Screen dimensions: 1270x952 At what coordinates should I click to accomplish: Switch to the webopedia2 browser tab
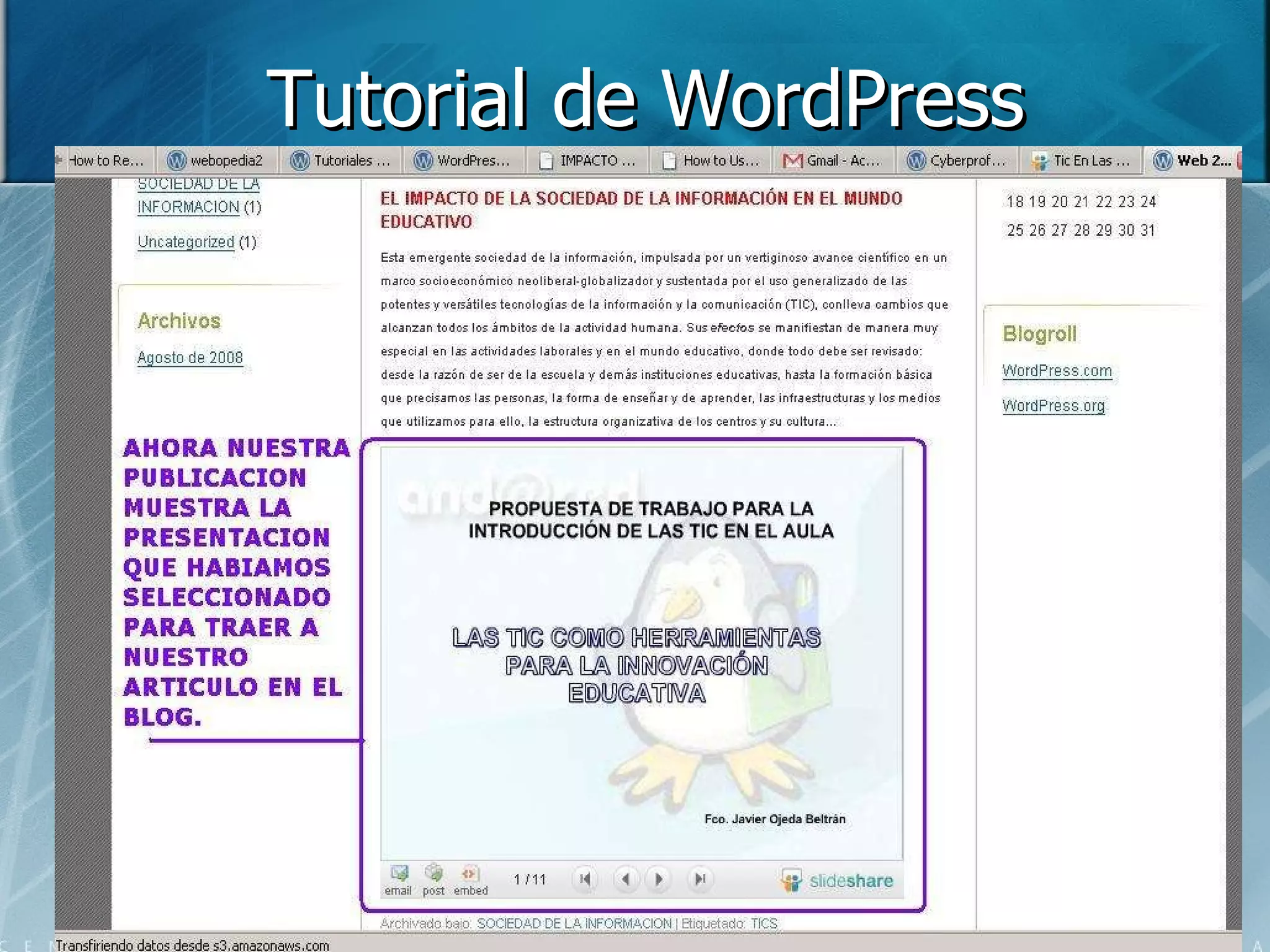(x=216, y=161)
